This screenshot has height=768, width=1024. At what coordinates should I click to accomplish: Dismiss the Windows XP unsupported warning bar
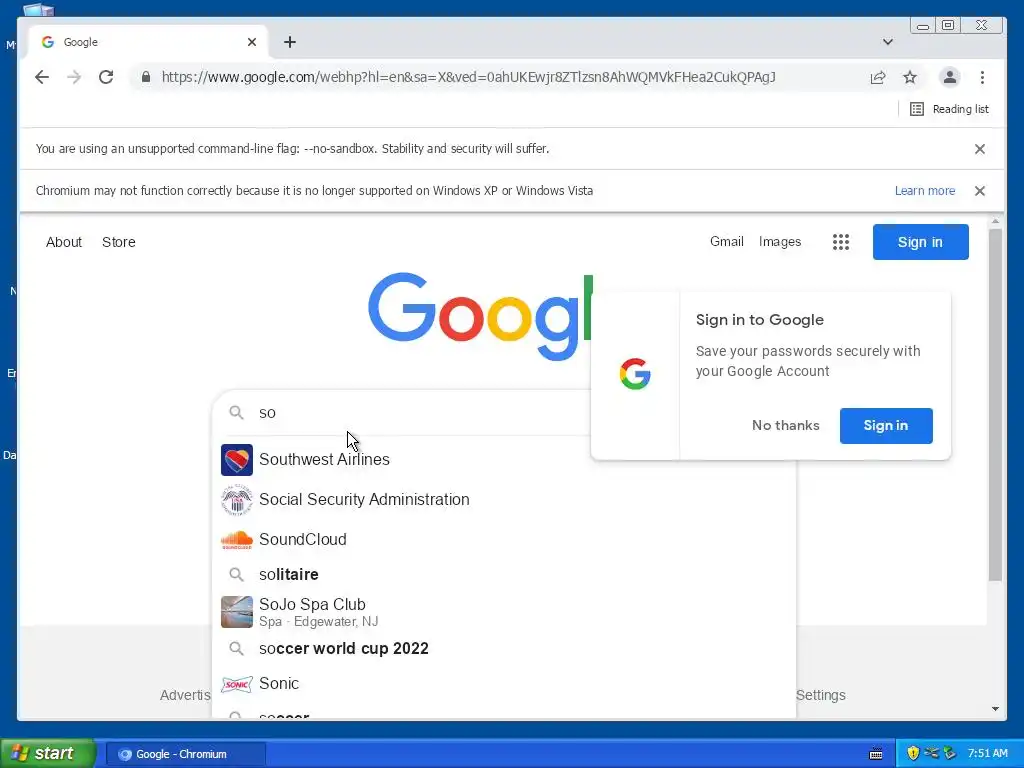980,191
